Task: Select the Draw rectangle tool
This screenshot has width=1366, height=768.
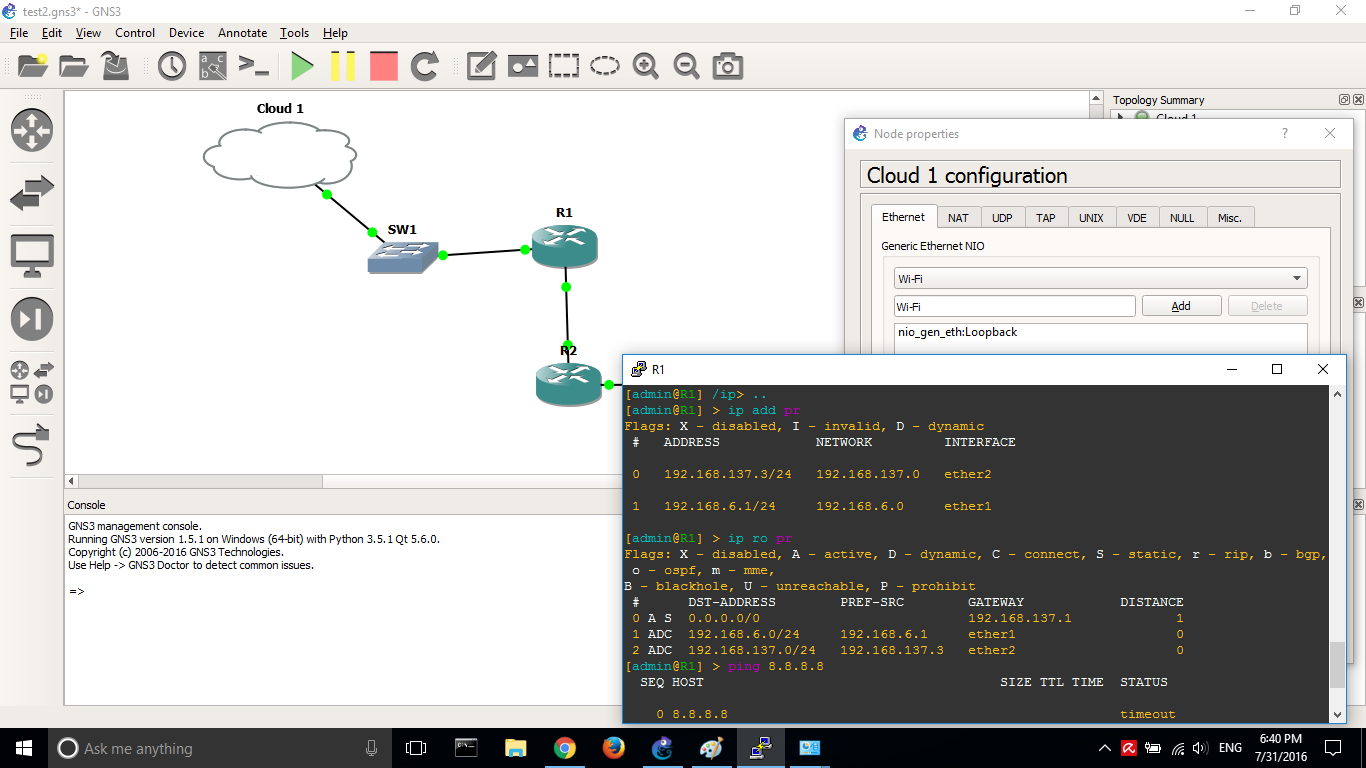Action: [x=564, y=66]
